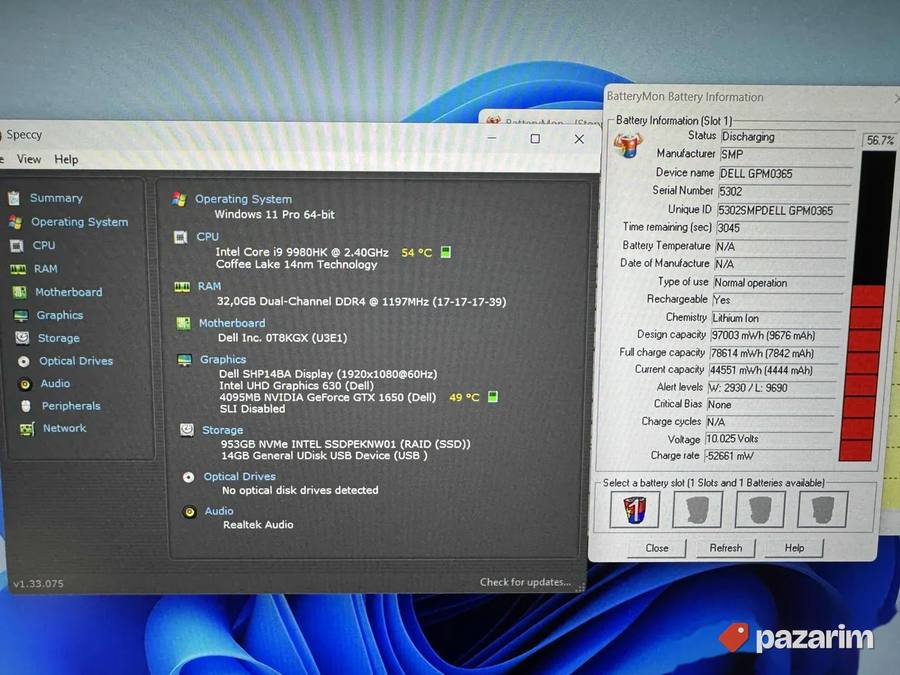Click the Time remaining field showing 3045

(x=782, y=228)
